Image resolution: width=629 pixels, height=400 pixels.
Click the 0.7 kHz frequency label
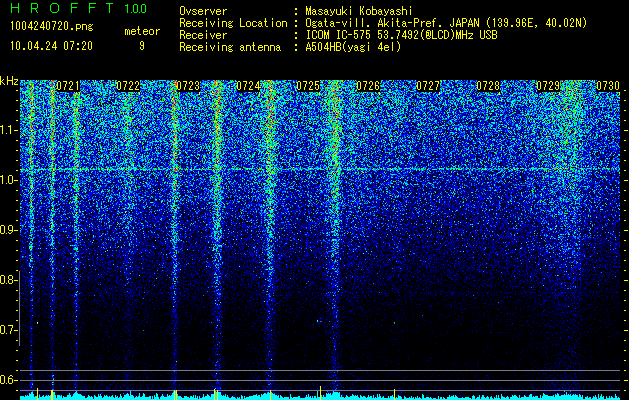[8, 330]
